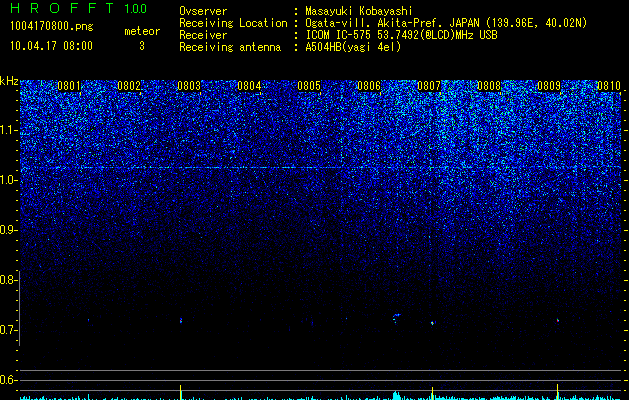Click the ICOM IC-575 53.7492 MHz receiver text

[x=401, y=35]
